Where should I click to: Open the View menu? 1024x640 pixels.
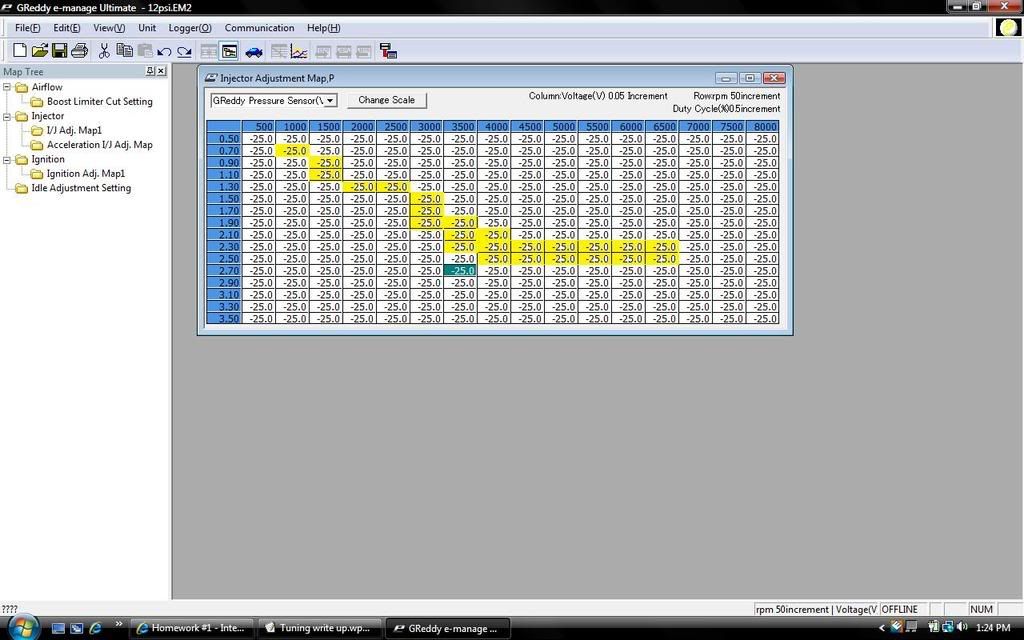(x=109, y=28)
